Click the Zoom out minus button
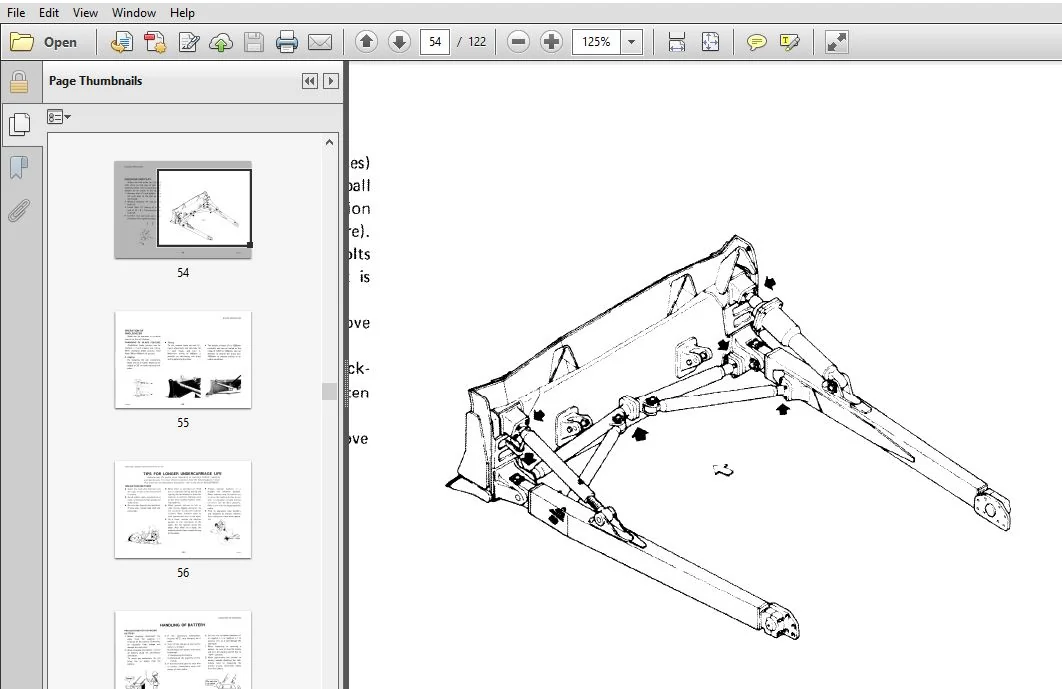The width and height of the screenshot is (1062, 689). click(518, 42)
